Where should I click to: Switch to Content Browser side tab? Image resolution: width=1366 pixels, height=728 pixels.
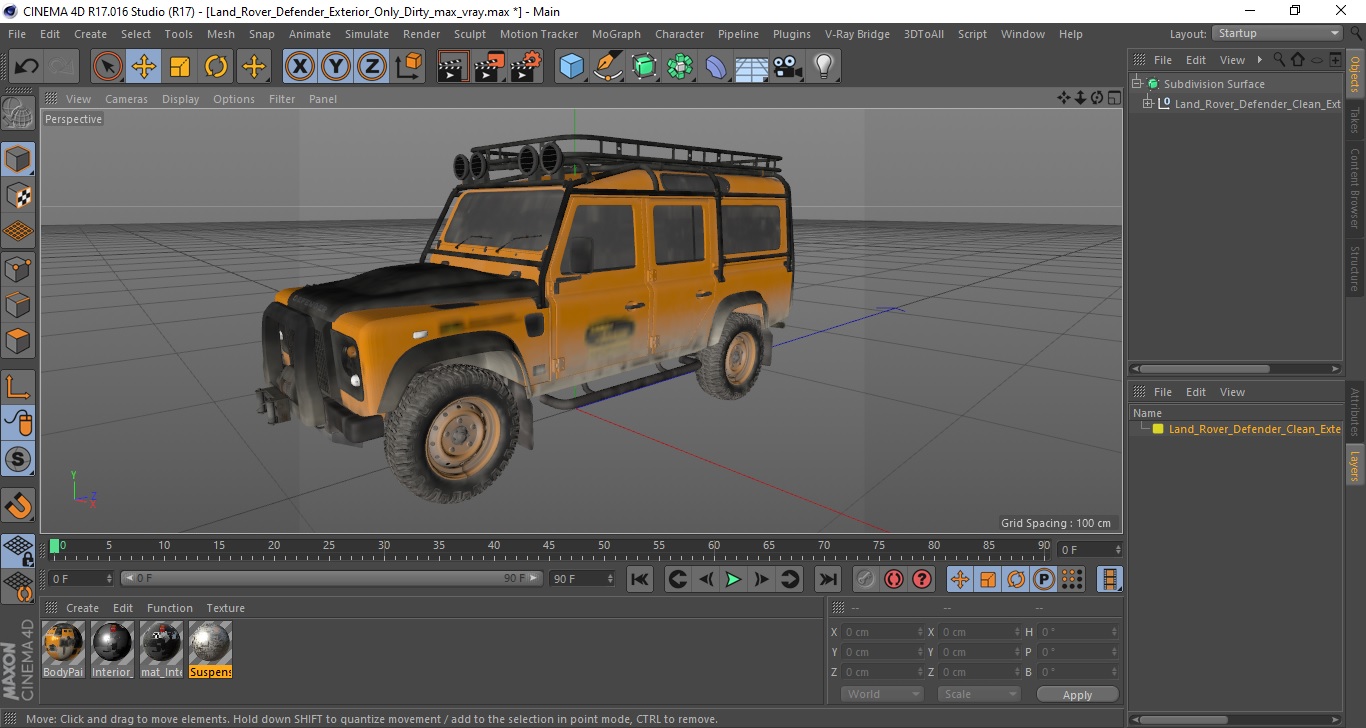(x=1355, y=189)
